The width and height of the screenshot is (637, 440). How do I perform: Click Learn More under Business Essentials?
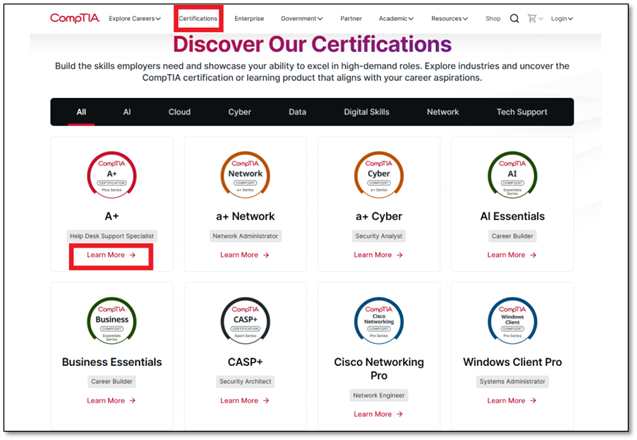[111, 401]
